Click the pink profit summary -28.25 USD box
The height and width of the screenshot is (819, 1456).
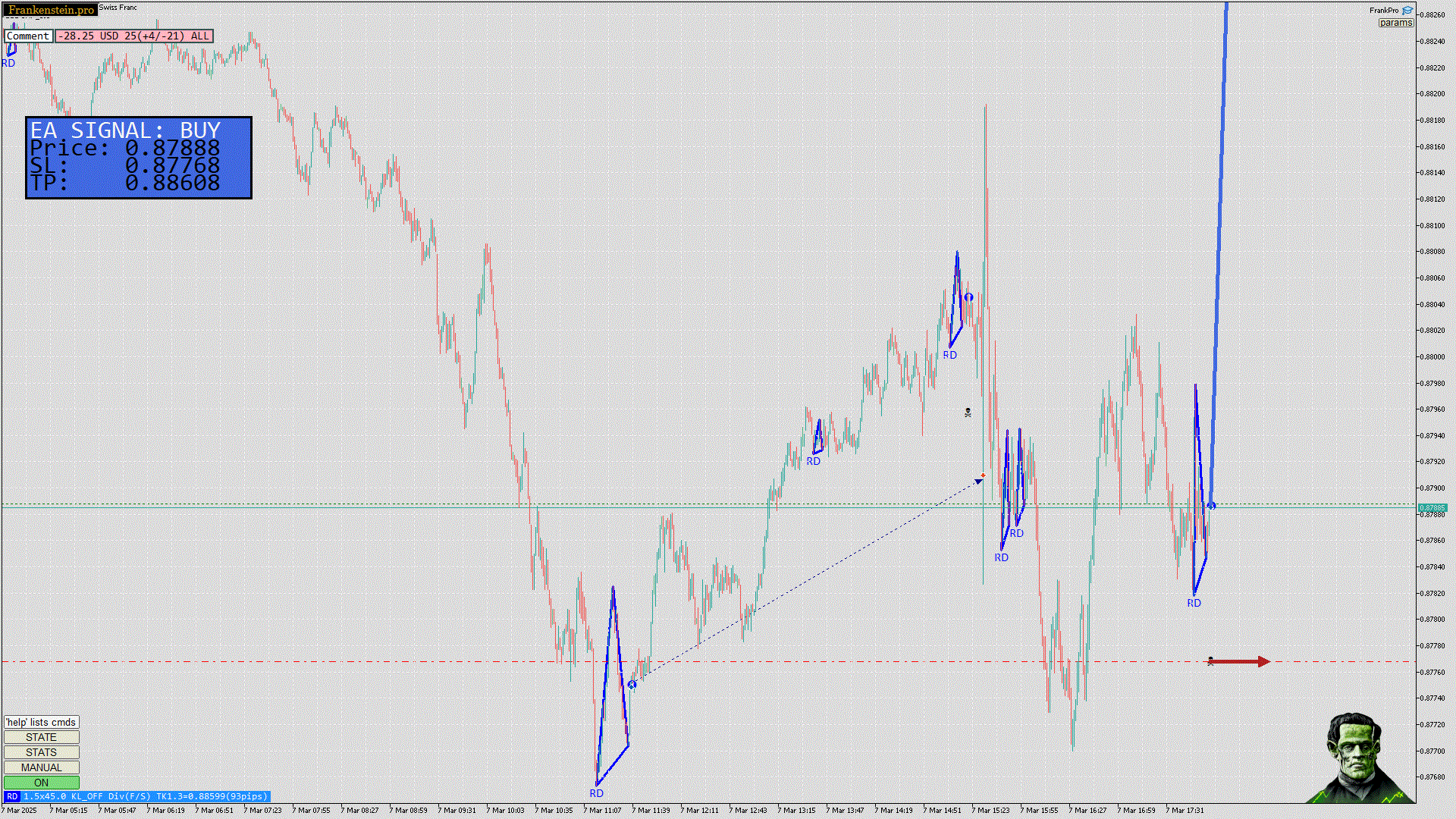click(x=133, y=36)
